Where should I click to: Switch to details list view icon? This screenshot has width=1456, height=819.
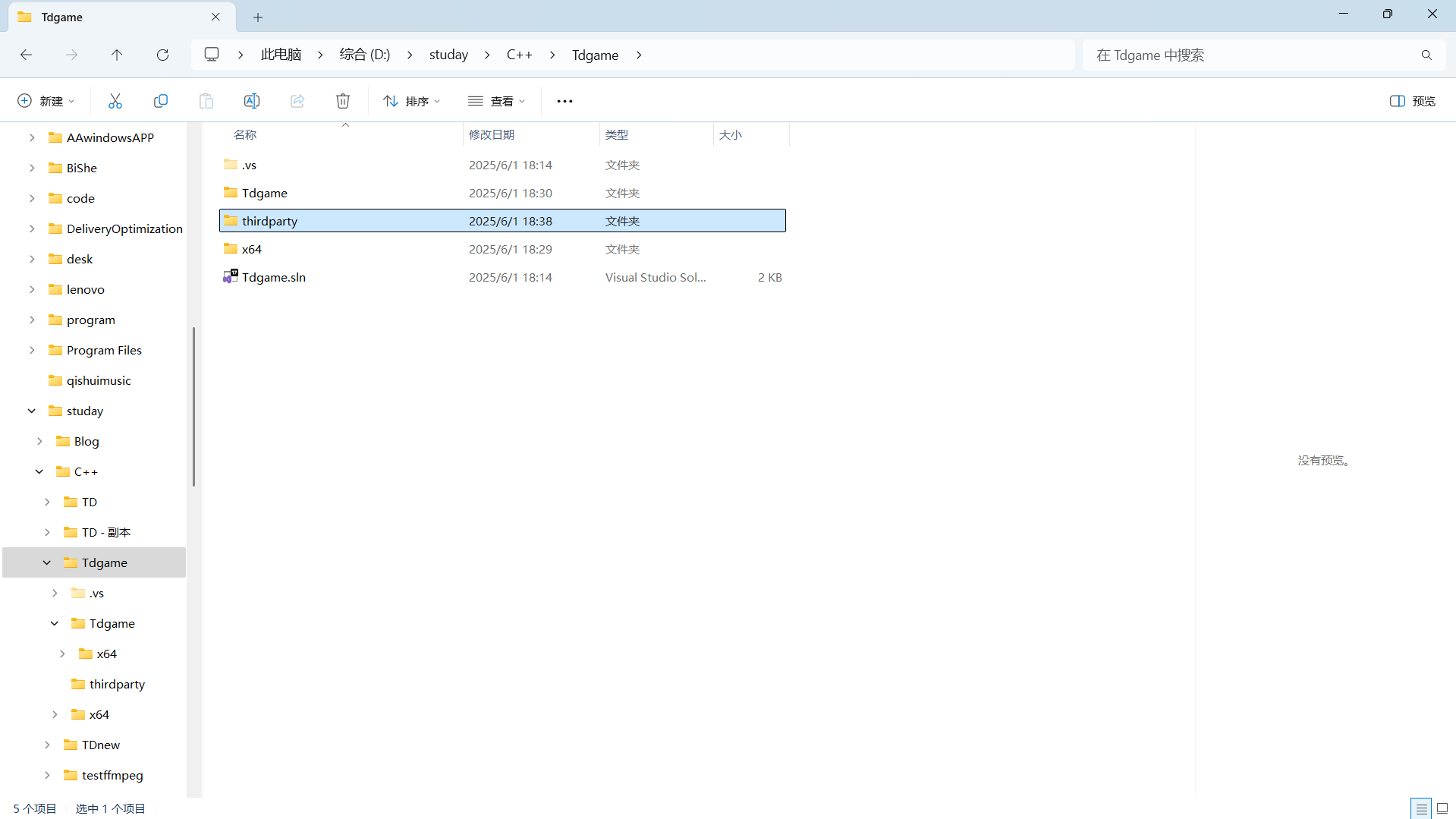pos(1421,808)
